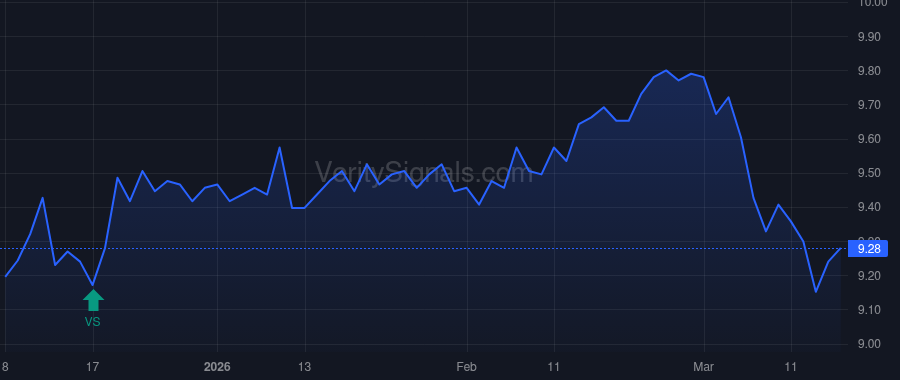Click the Mar label on time axis
The height and width of the screenshot is (380, 900).
pyautogui.click(x=703, y=367)
